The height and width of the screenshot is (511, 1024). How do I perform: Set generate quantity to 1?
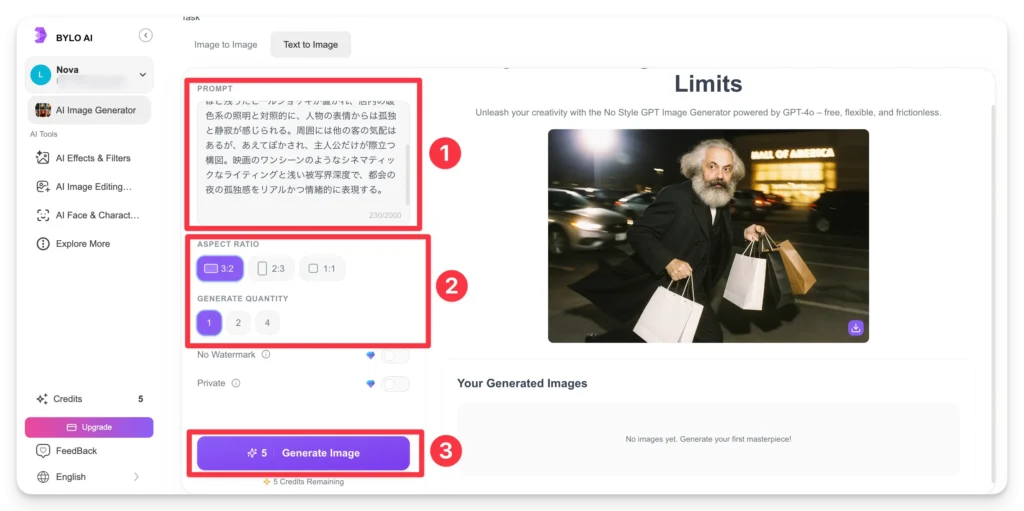210,323
